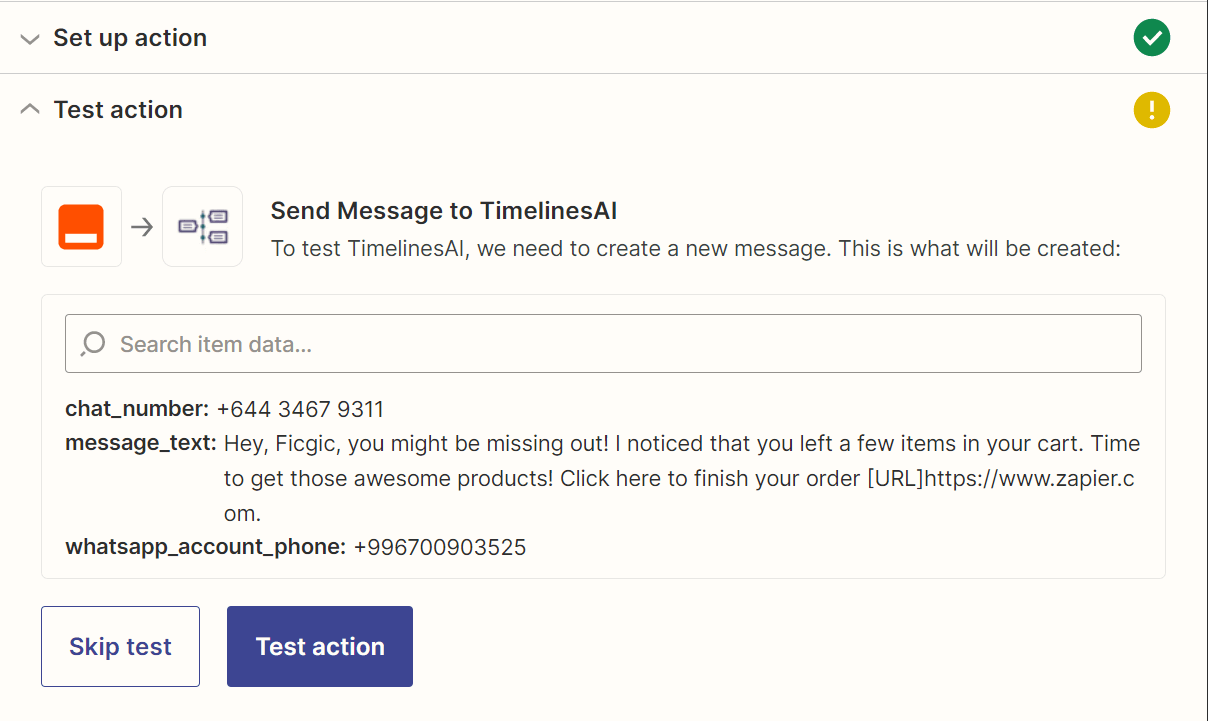Click the Test action section header title
This screenshot has width=1208, height=721.
[x=118, y=110]
